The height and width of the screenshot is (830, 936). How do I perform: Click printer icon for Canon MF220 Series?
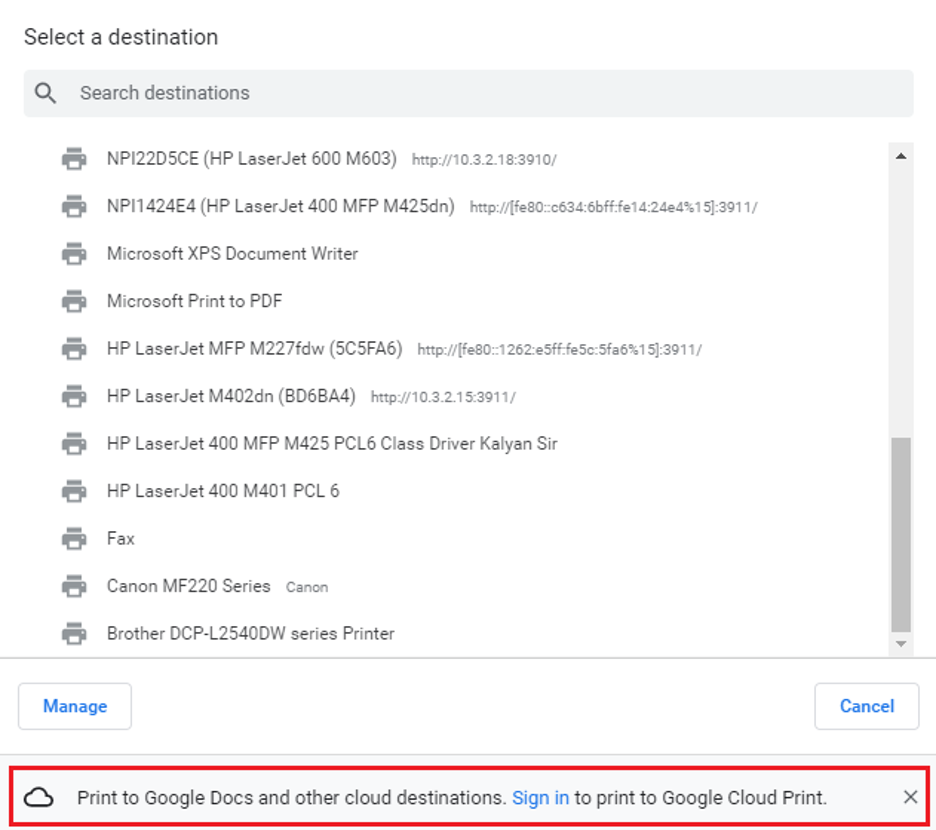74,586
